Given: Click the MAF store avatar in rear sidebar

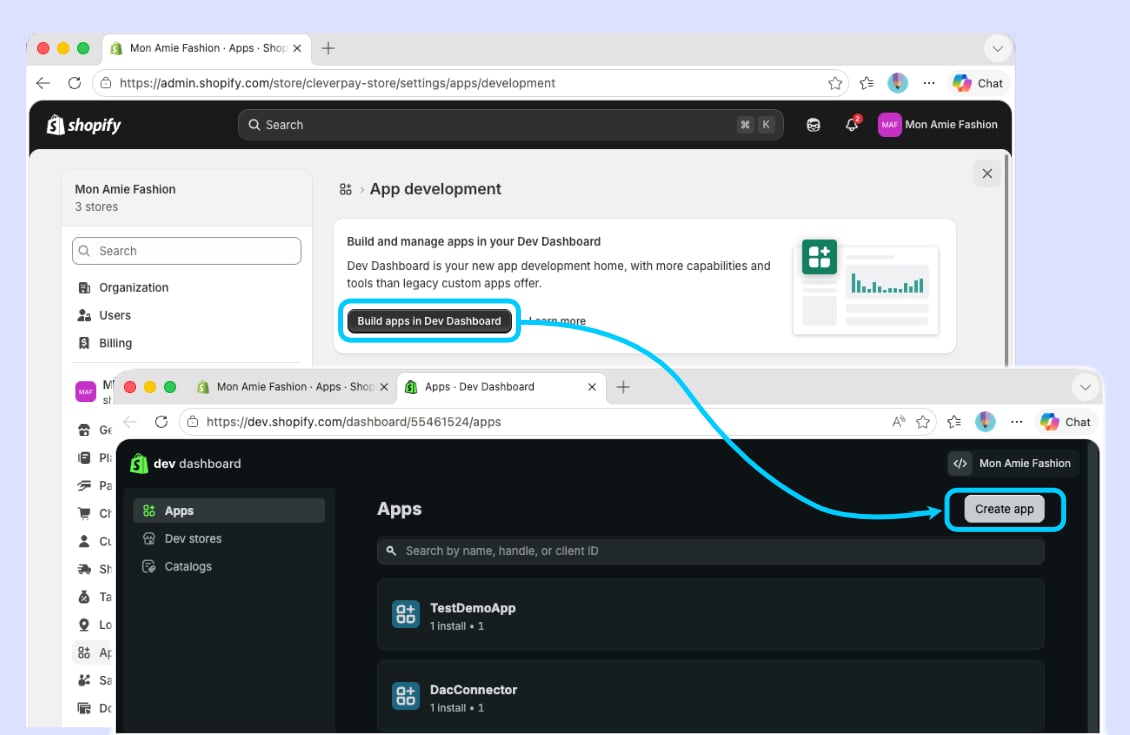Looking at the screenshot, I should [x=86, y=391].
